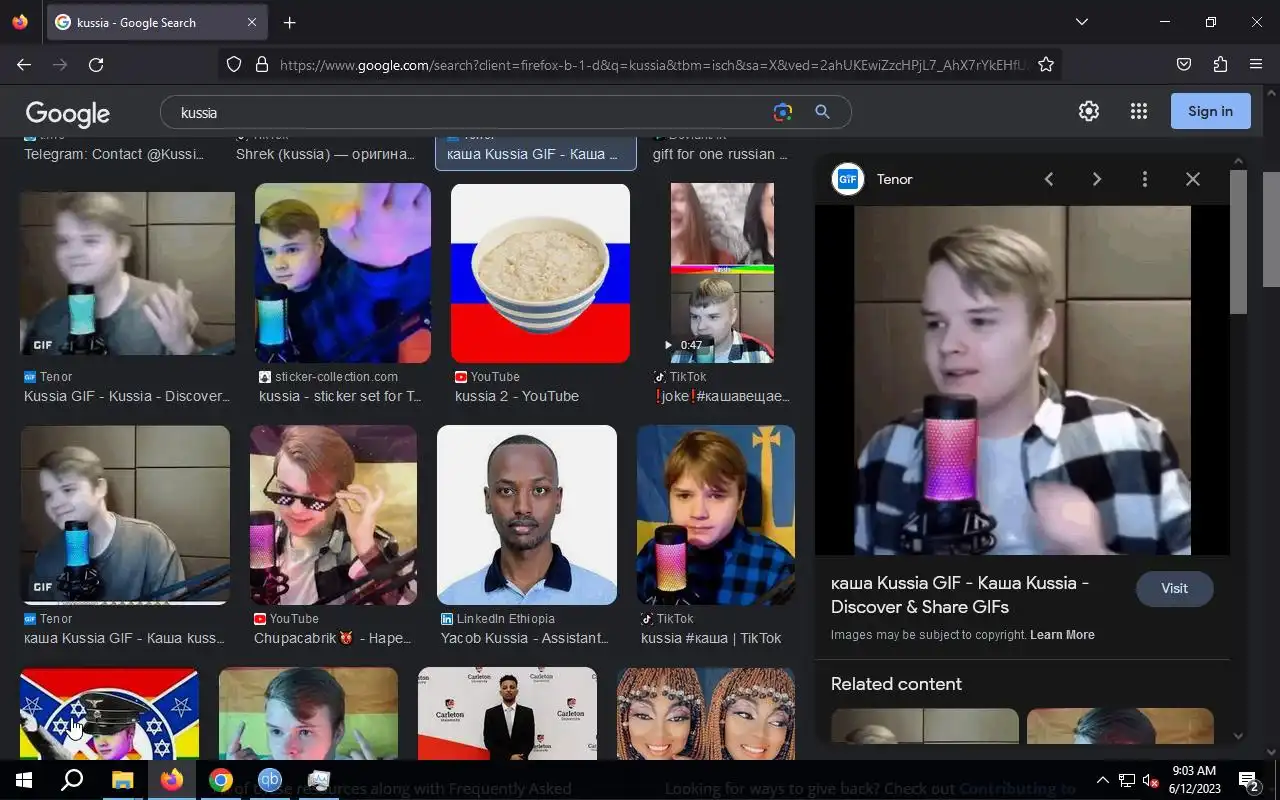Open the Carleton podium man thumbnail
The width and height of the screenshot is (1280, 800).
click(507, 713)
